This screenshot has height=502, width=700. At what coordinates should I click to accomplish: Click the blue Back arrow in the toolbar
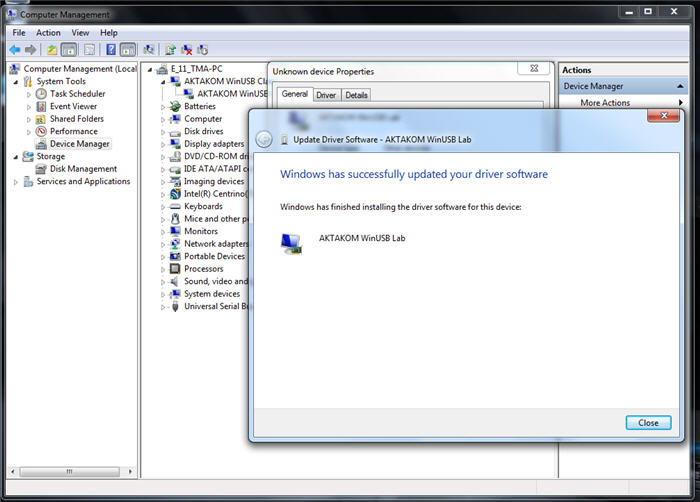(15, 50)
